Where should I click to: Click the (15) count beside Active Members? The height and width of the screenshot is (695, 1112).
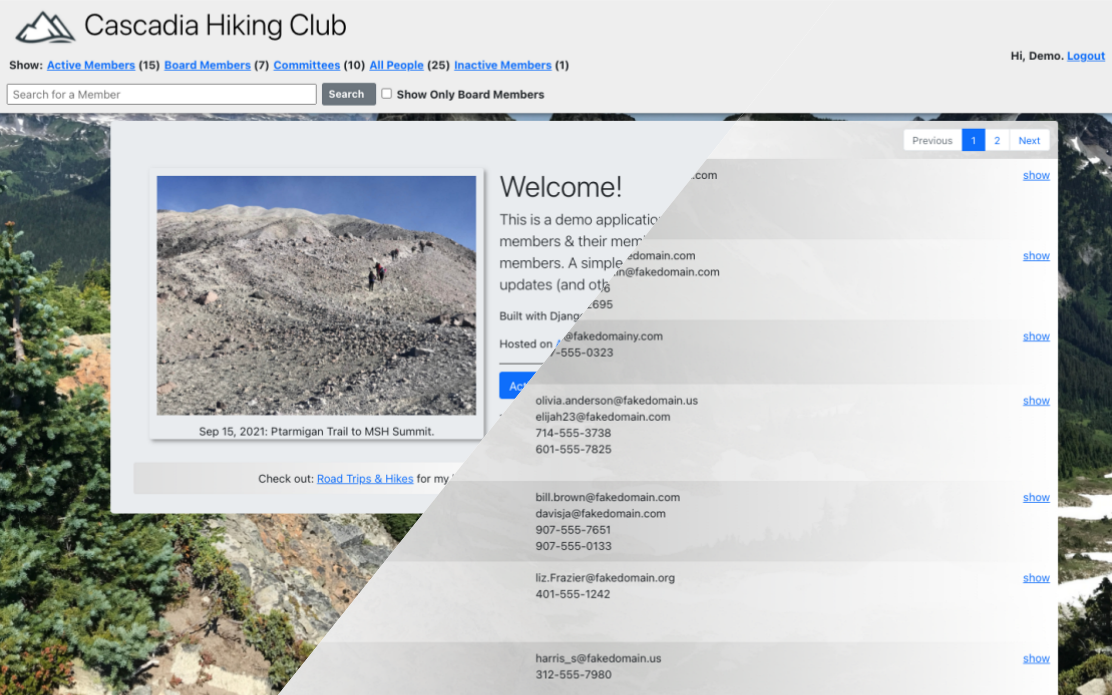pos(149,65)
